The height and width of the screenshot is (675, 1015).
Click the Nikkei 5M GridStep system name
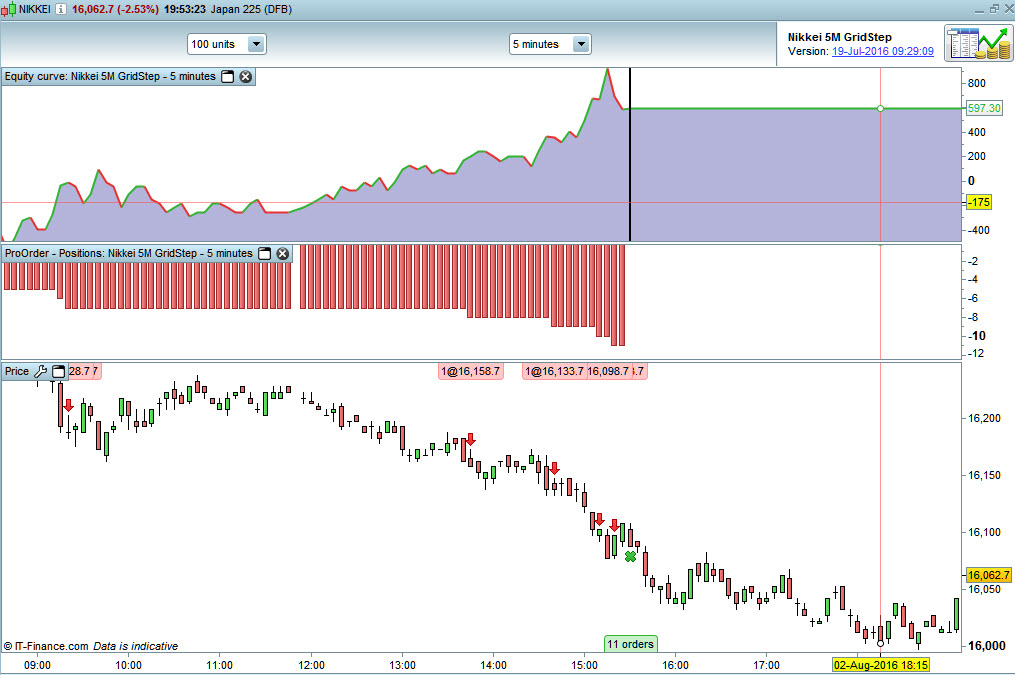pyautogui.click(x=840, y=38)
